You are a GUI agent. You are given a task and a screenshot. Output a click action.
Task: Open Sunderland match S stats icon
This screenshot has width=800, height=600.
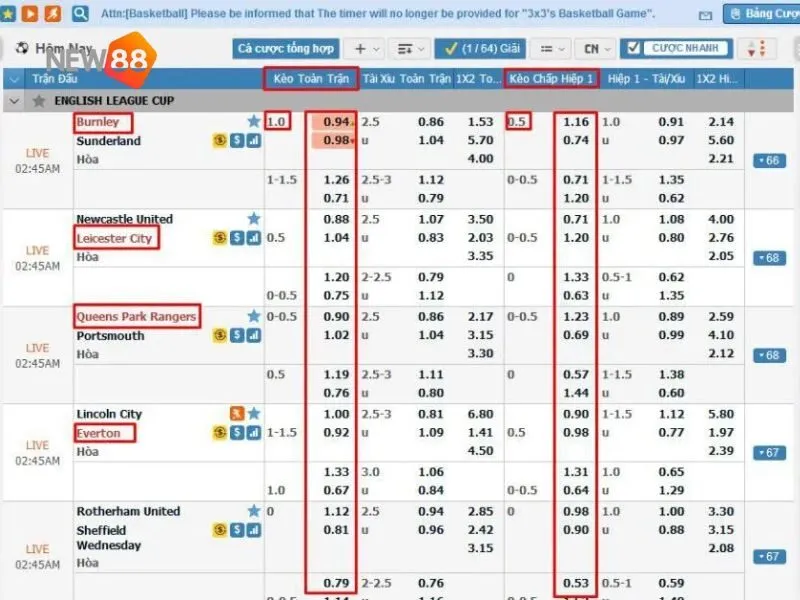pyautogui.click(x=237, y=140)
